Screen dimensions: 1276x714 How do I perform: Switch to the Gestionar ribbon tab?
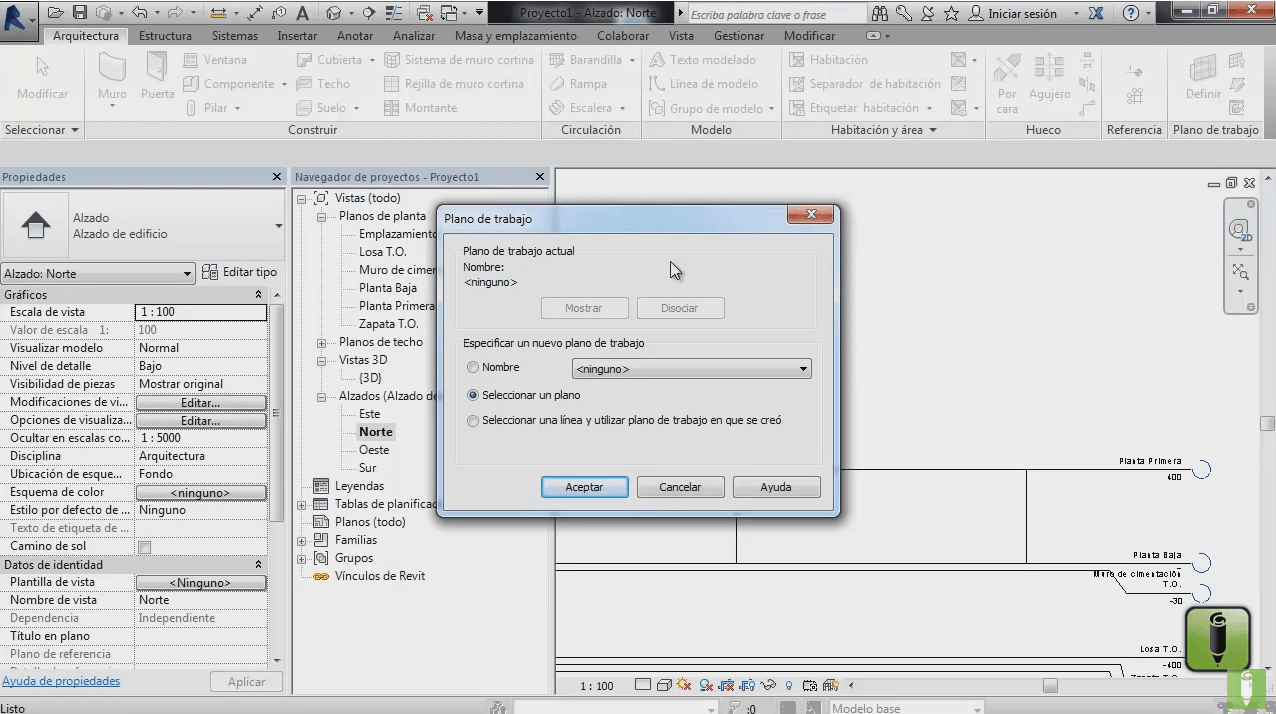(x=739, y=36)
